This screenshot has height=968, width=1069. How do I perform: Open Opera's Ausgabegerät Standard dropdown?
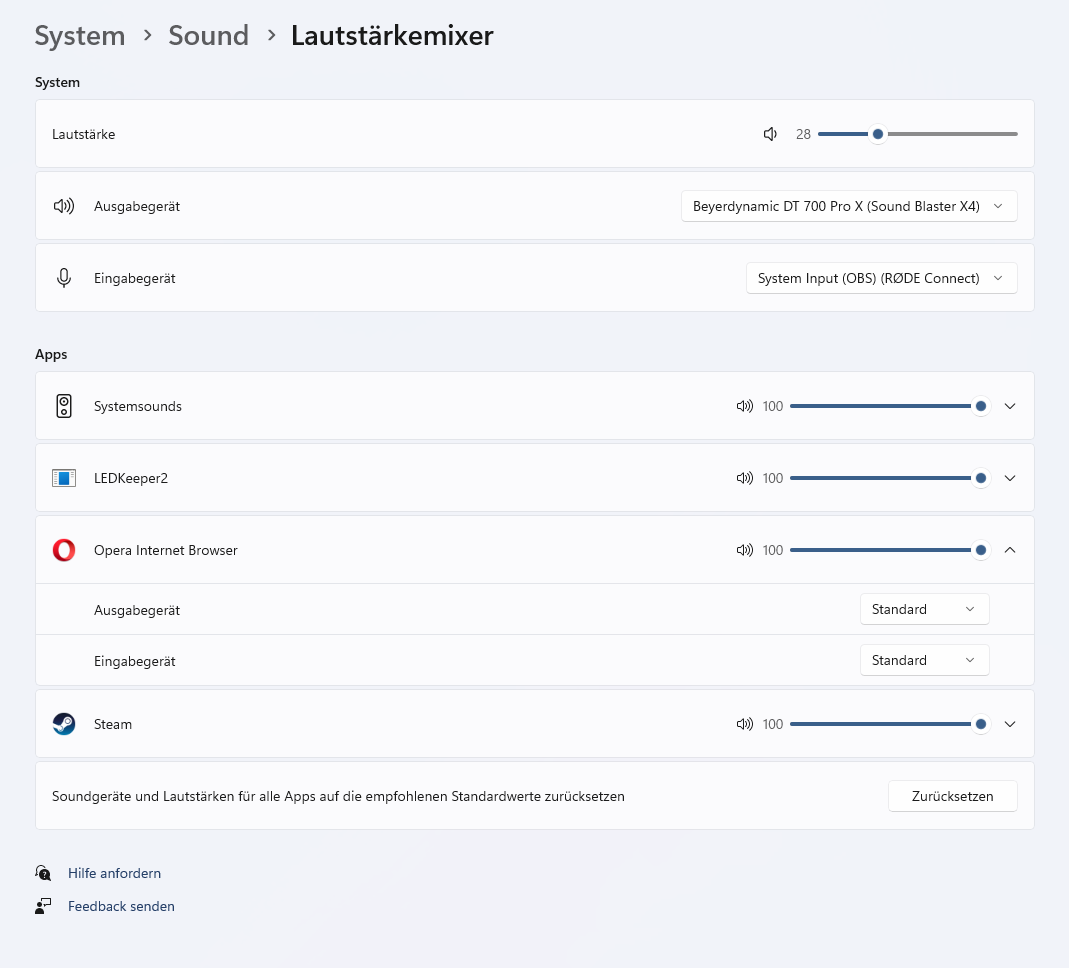tap(924, 609)
